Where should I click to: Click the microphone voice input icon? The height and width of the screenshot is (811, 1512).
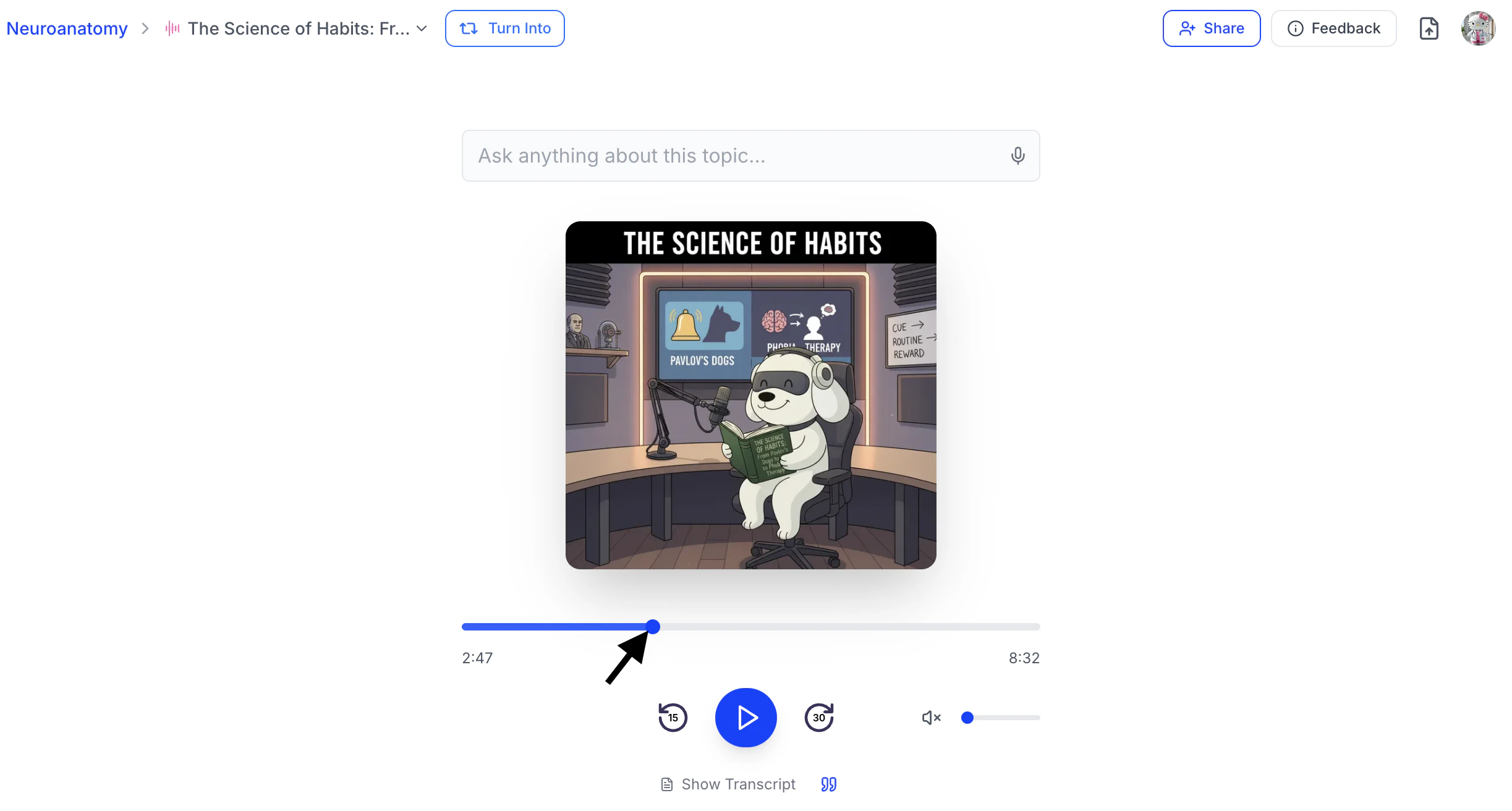pyautogui.click(x=1017, y=156)
